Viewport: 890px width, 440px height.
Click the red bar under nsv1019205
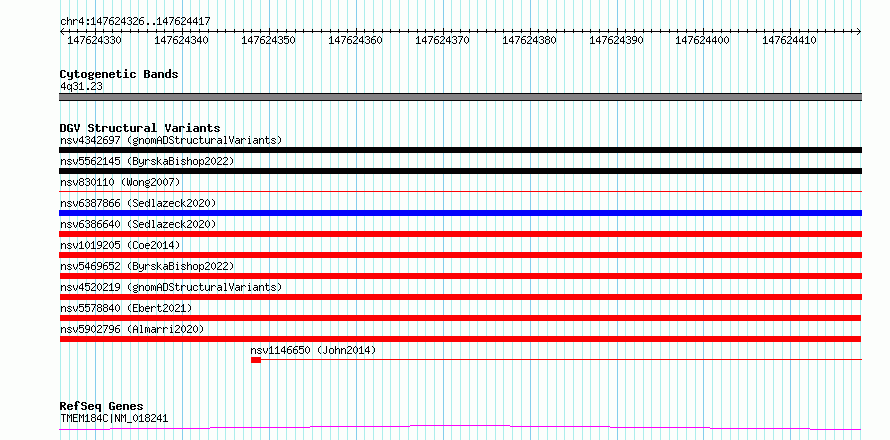460,255
